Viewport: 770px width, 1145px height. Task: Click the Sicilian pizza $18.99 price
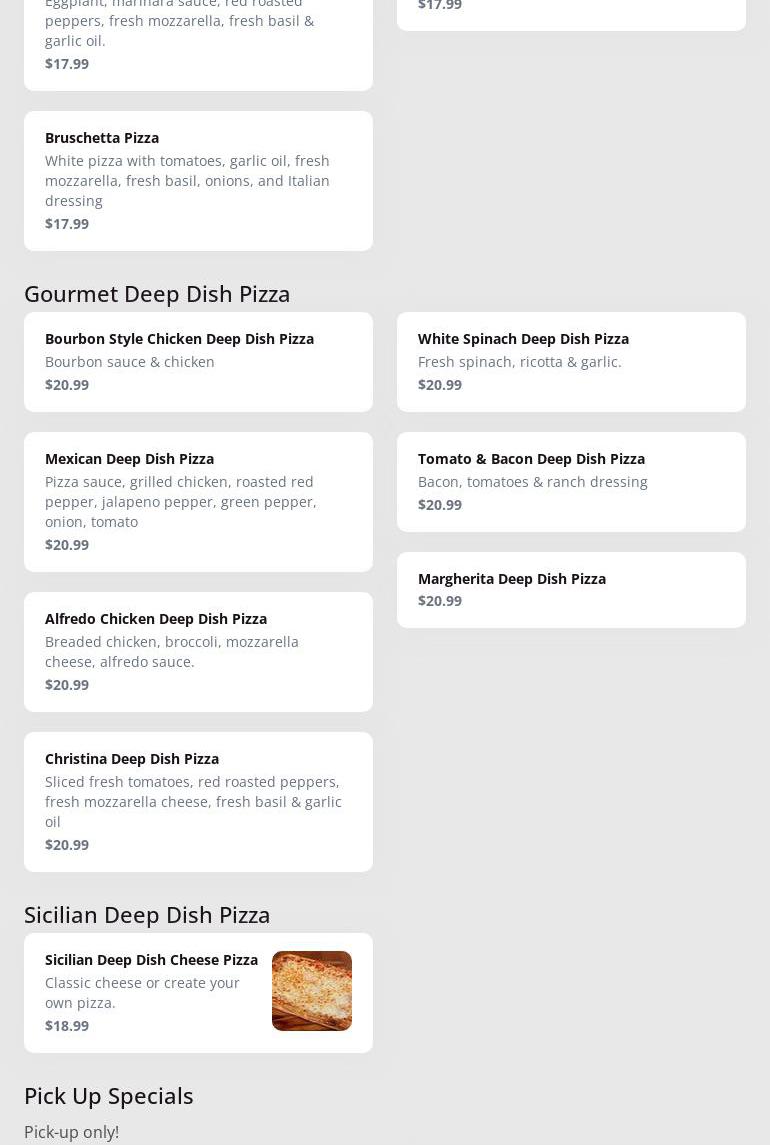(x=67, y=1025)
